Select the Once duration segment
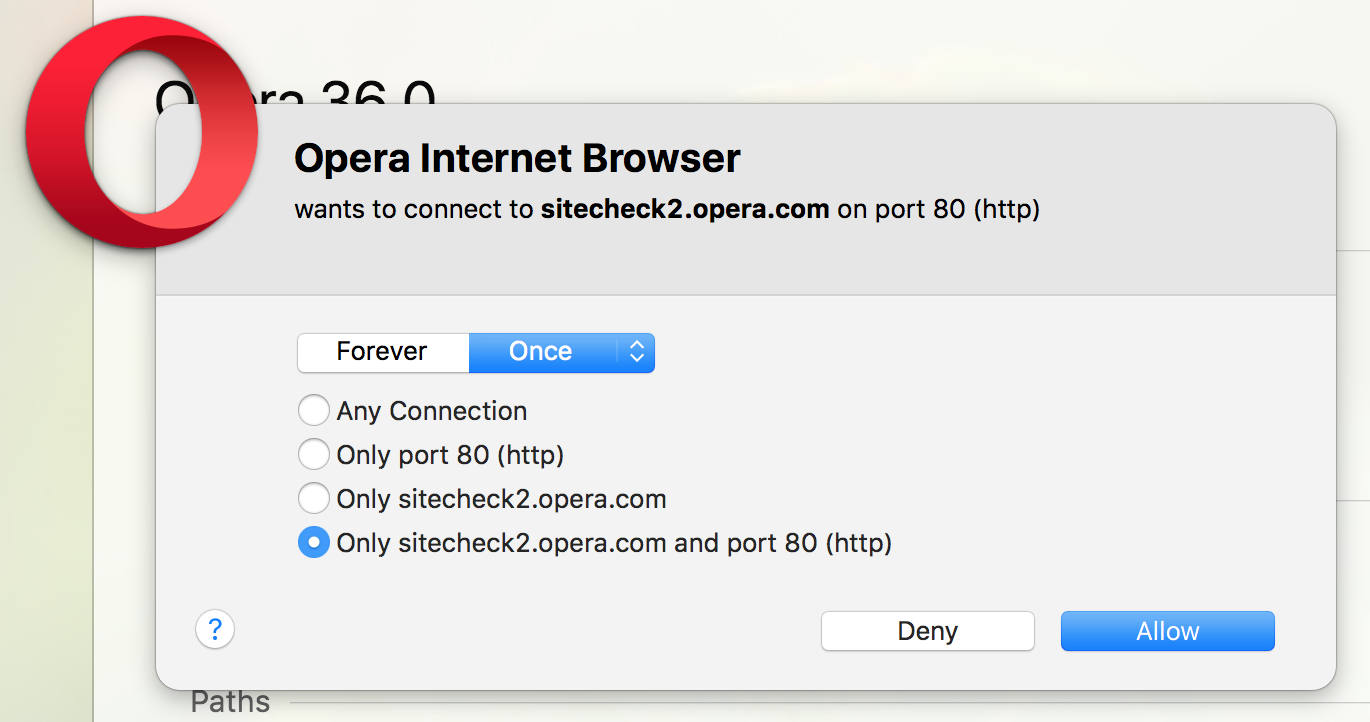The height and width of the screenshot is (722, 1370). tap(540, 352)
